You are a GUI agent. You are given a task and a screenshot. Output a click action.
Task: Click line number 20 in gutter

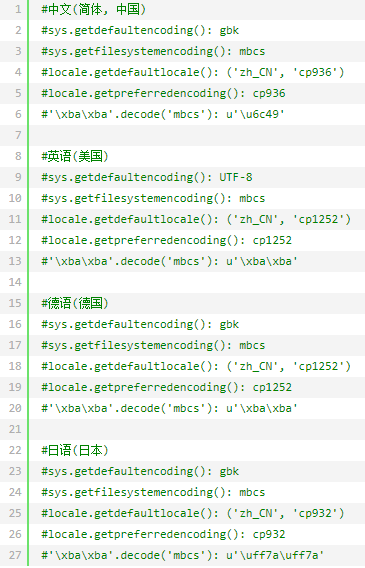[x=15, y=408]
